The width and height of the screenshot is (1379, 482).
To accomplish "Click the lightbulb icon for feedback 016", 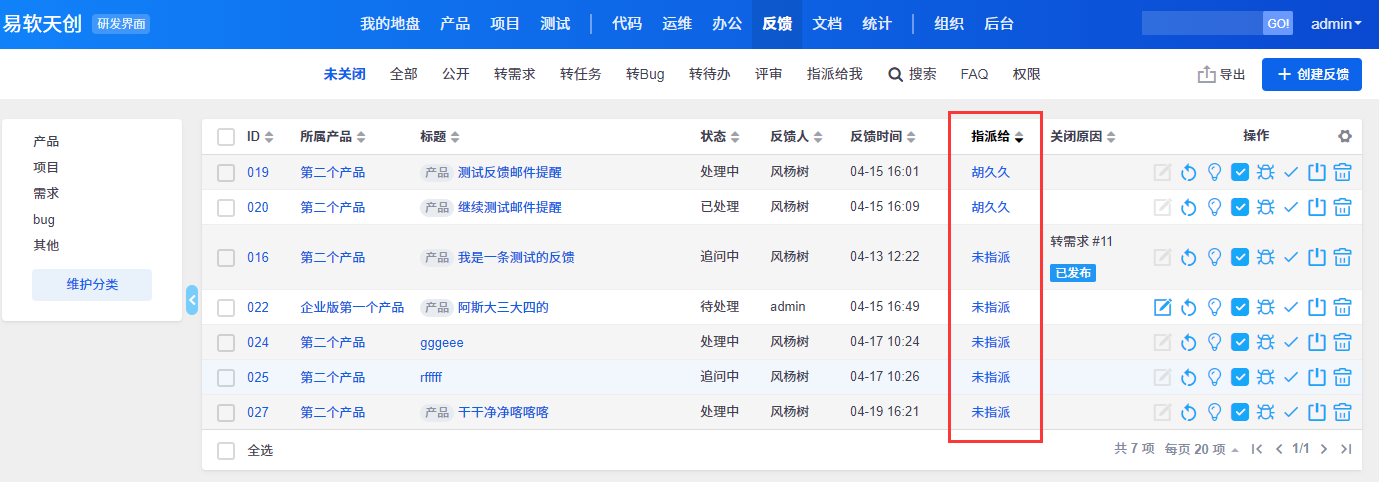I will tap(1214, 257).
